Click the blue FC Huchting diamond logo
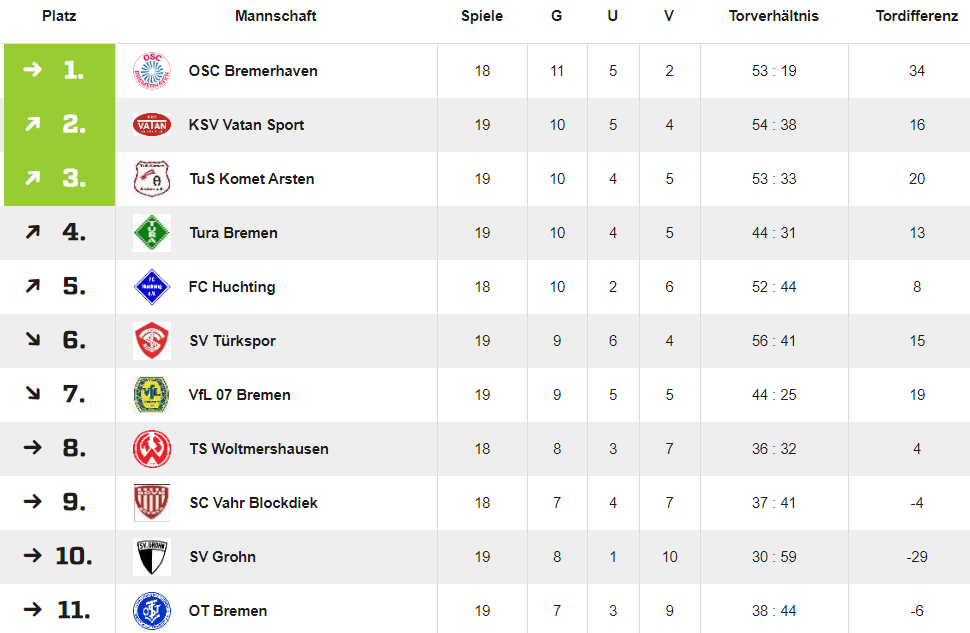 [x=152, y=286]
